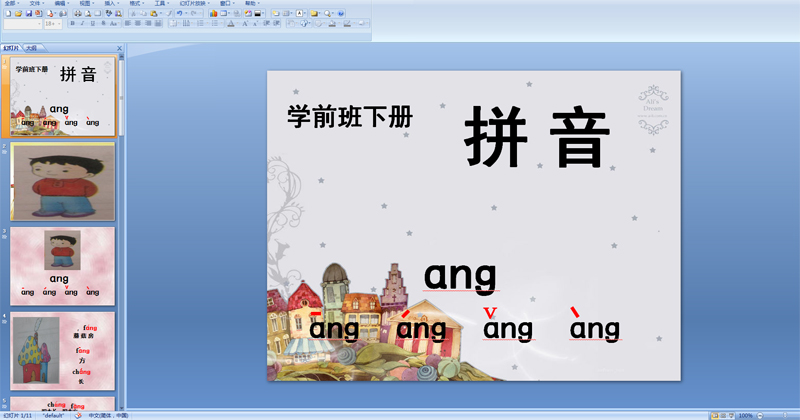This screenshot has width=800, height=420.
Task: Click the Copy icon in the toolbar
Action: point(143,13)
